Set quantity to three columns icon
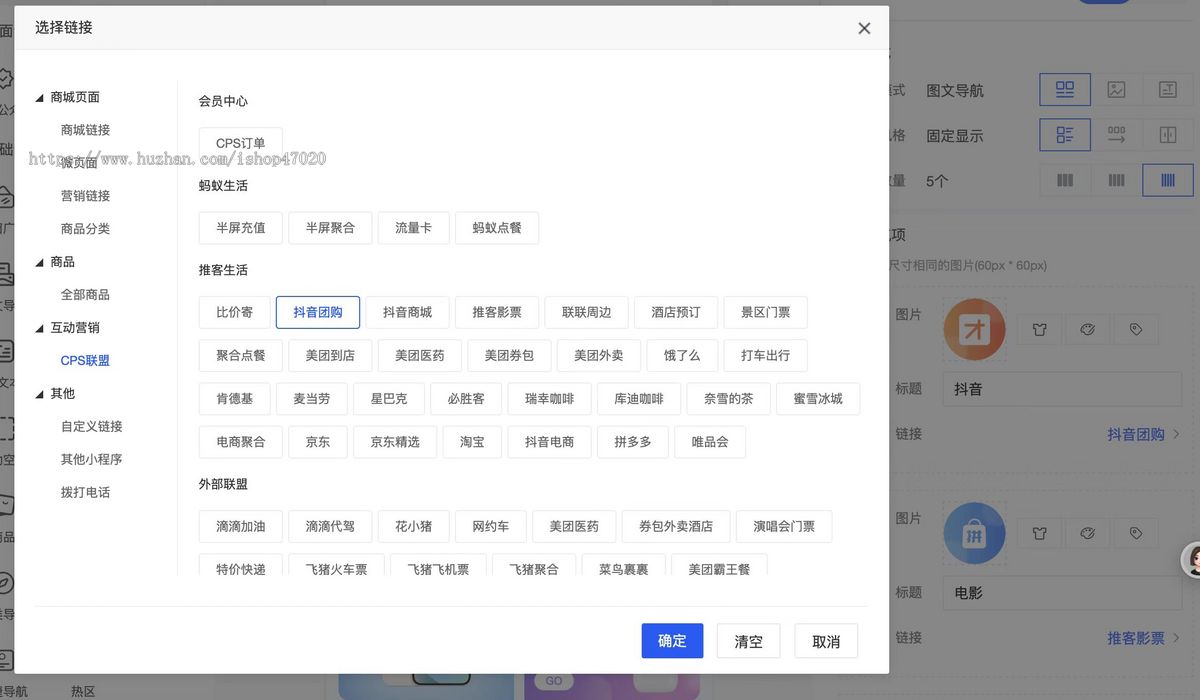The height and width of the screenshot is (700, 1200). (1065, 180)
